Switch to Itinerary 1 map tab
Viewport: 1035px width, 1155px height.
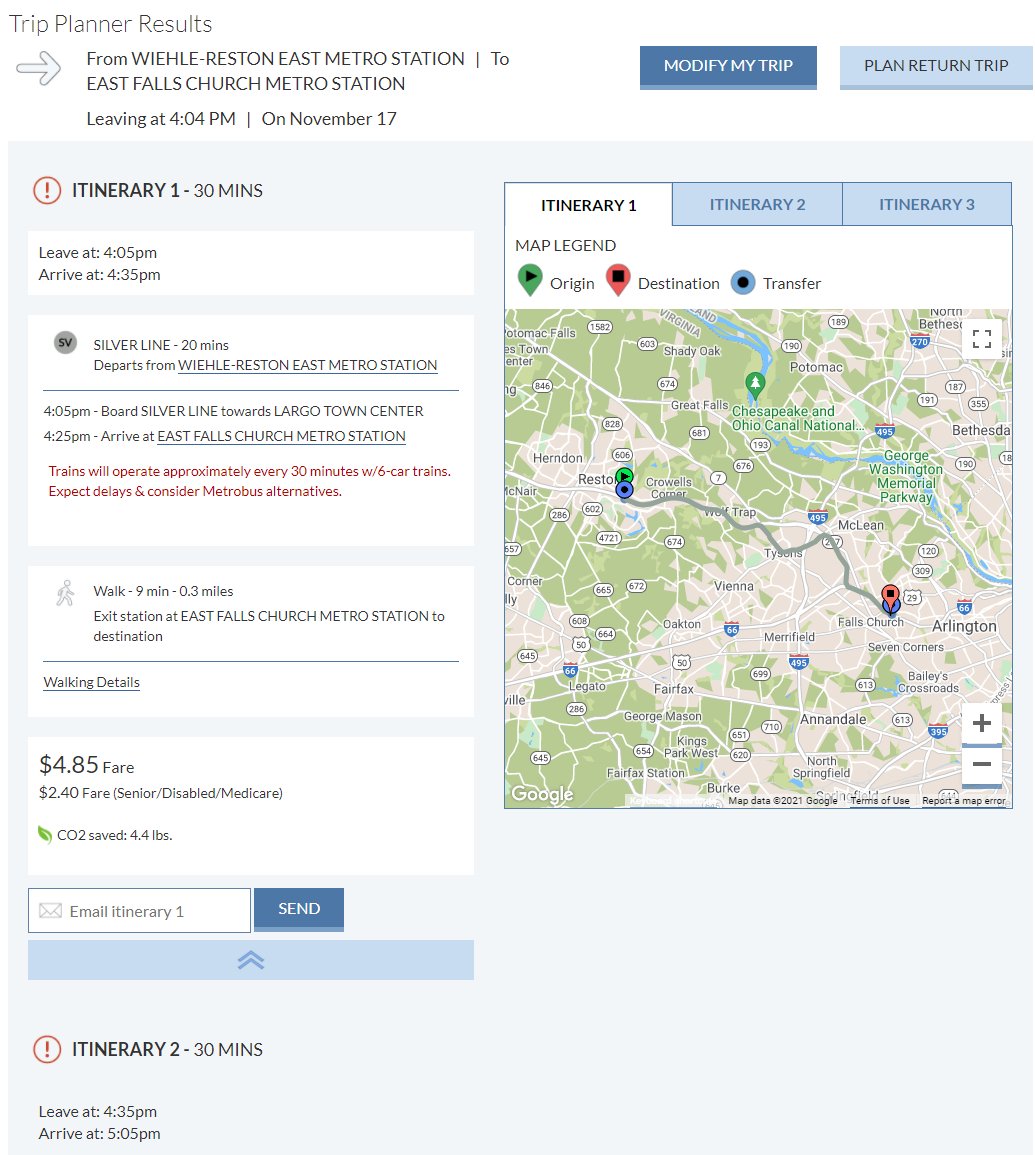coord(589,205)
